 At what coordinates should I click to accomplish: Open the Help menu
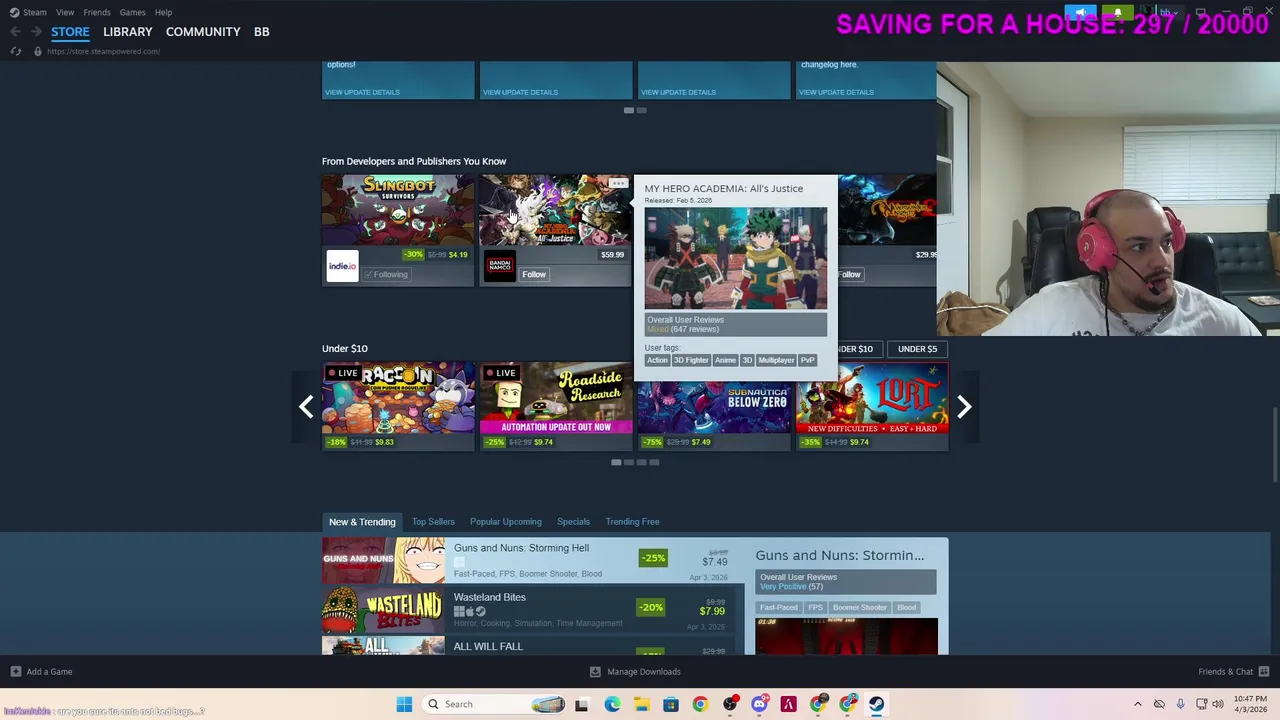[163, 12]
